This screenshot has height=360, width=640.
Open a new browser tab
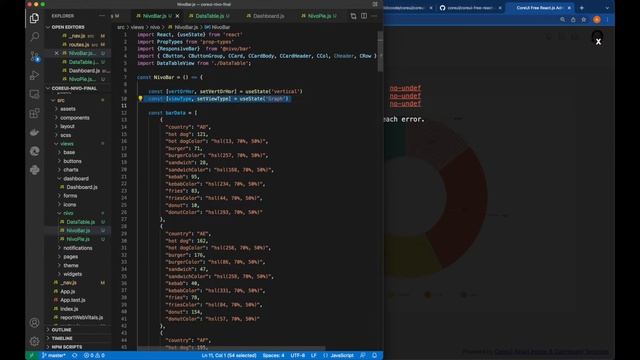tap(582, 8)
